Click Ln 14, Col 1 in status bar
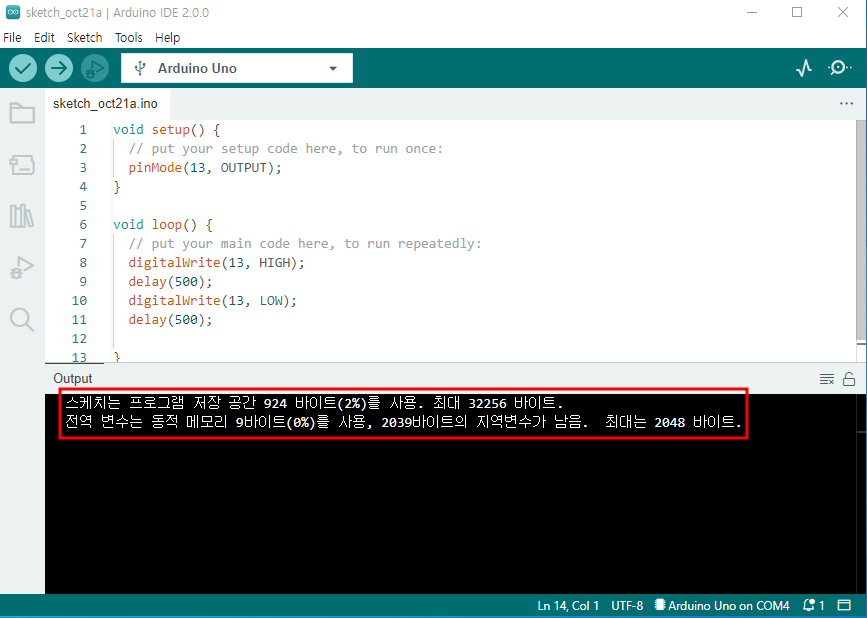The height and width of the screenshot is (618, 867). click(x=568, y=605)
